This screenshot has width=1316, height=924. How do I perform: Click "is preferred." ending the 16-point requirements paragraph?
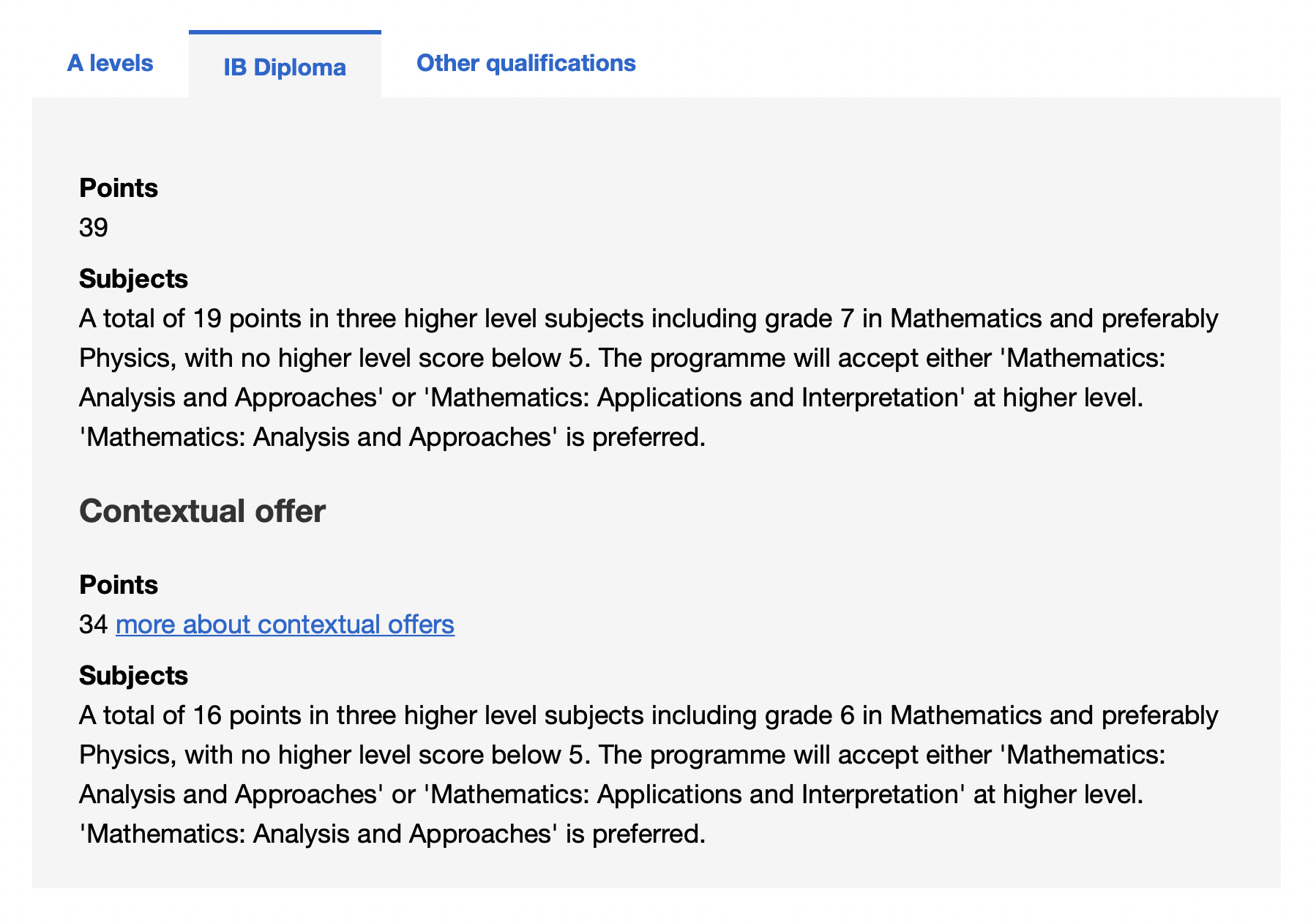pos(635,833)
